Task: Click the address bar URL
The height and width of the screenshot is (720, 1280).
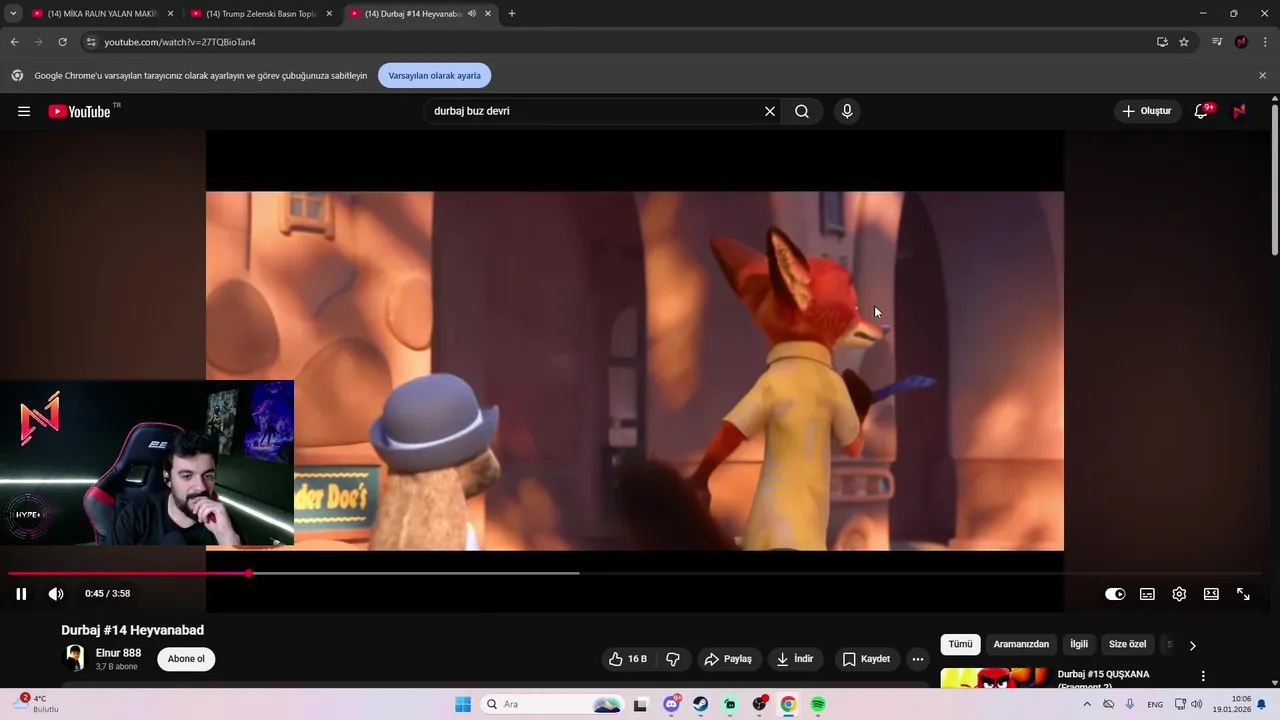Action: [x=180, y=42]
